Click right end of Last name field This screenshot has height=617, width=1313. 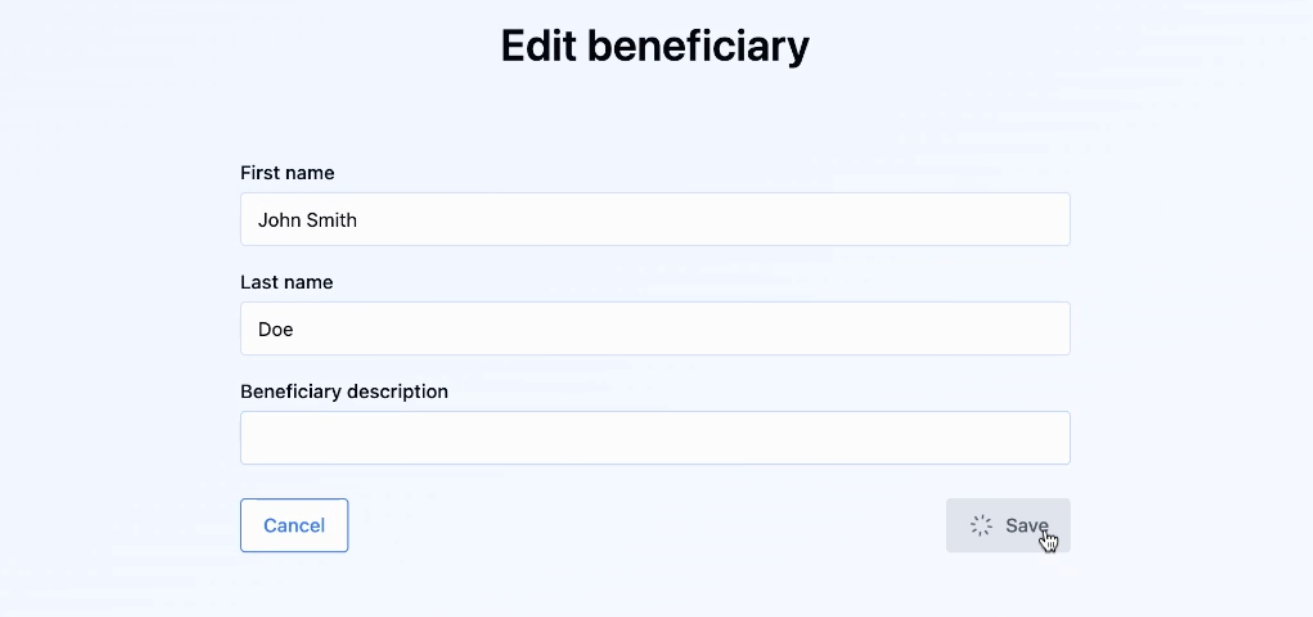(1050, 328)
